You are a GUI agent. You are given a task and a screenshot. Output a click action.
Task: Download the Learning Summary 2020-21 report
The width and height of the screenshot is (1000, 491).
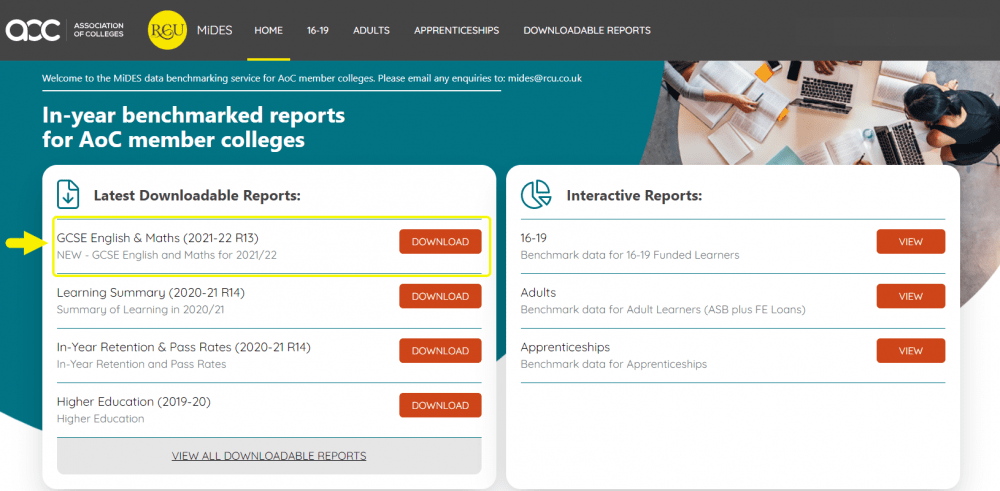pyautogui.click(x=440, y=296)
